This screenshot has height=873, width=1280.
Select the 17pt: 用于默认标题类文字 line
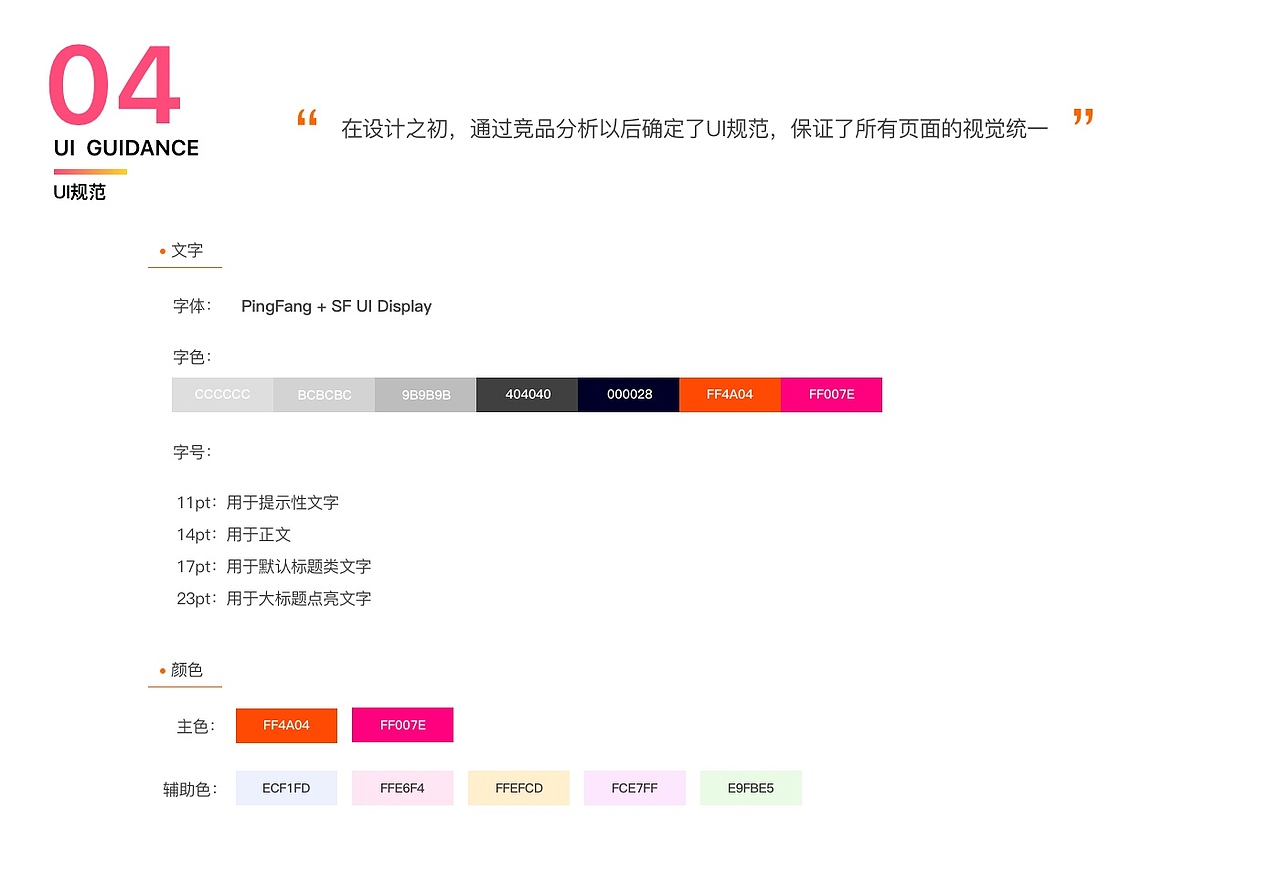[274, 566]
